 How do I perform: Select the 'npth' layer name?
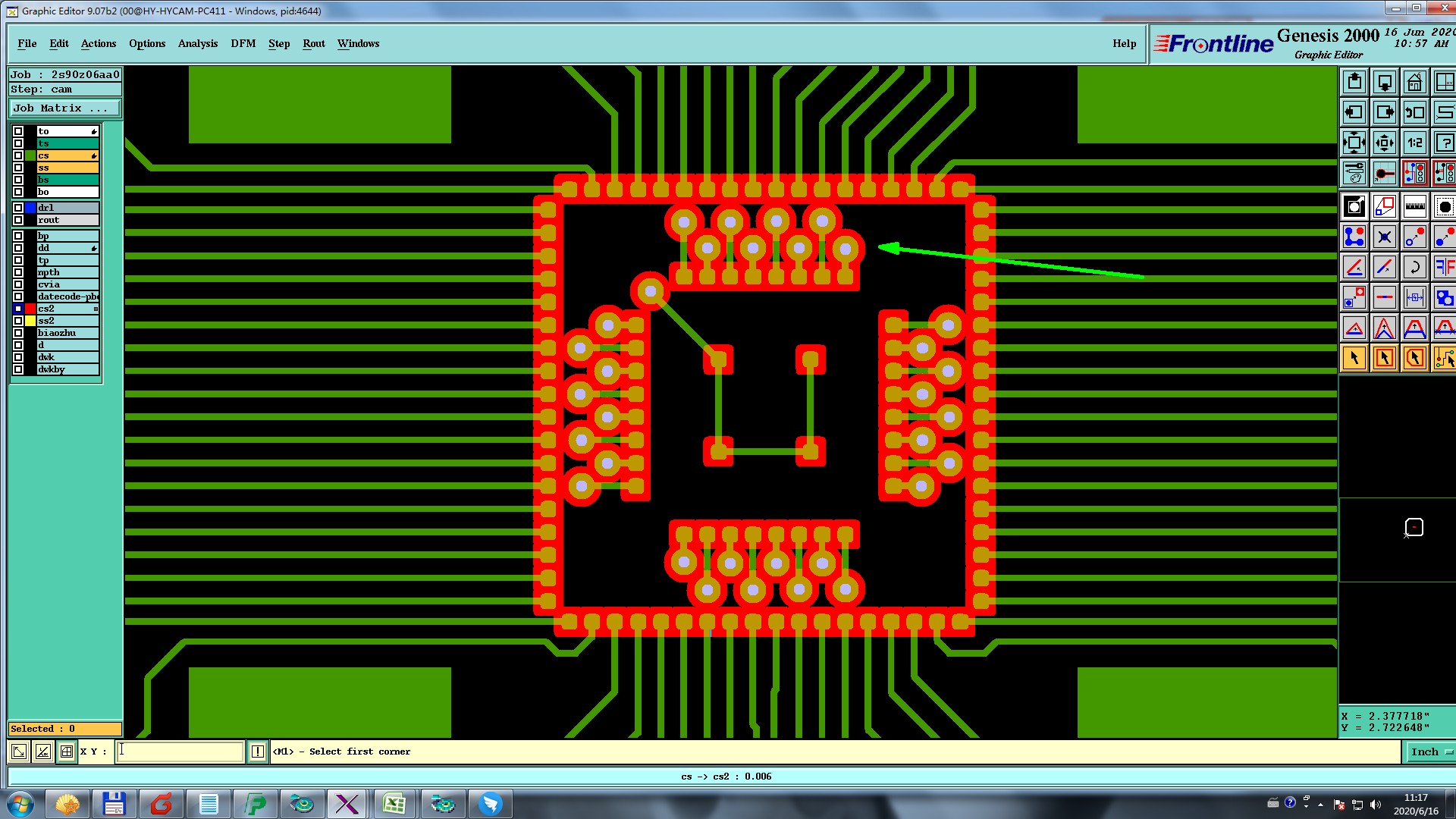67,272
